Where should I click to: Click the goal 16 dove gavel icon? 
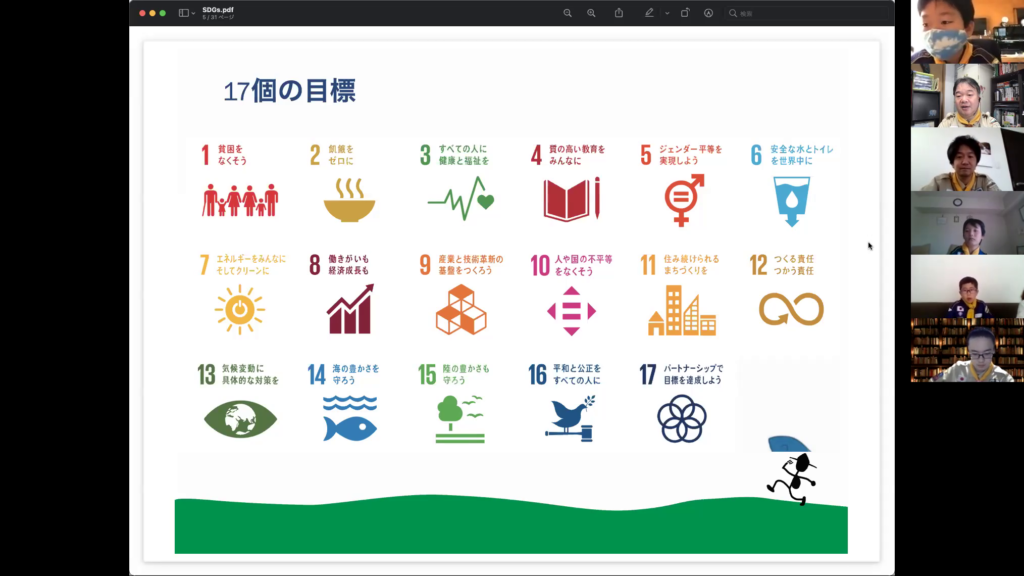tap(570, 419)
